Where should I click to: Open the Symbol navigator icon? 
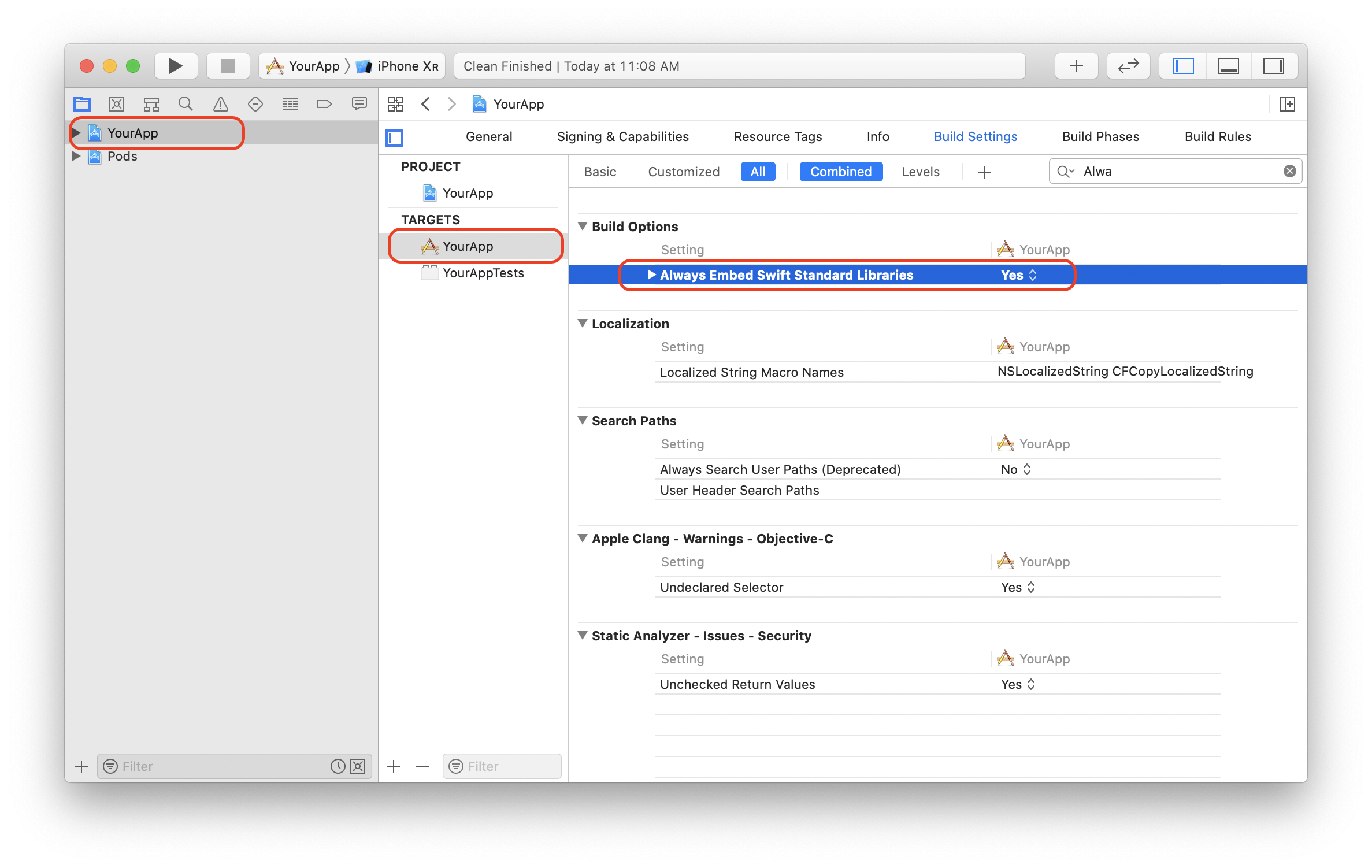tap(151, 104)
